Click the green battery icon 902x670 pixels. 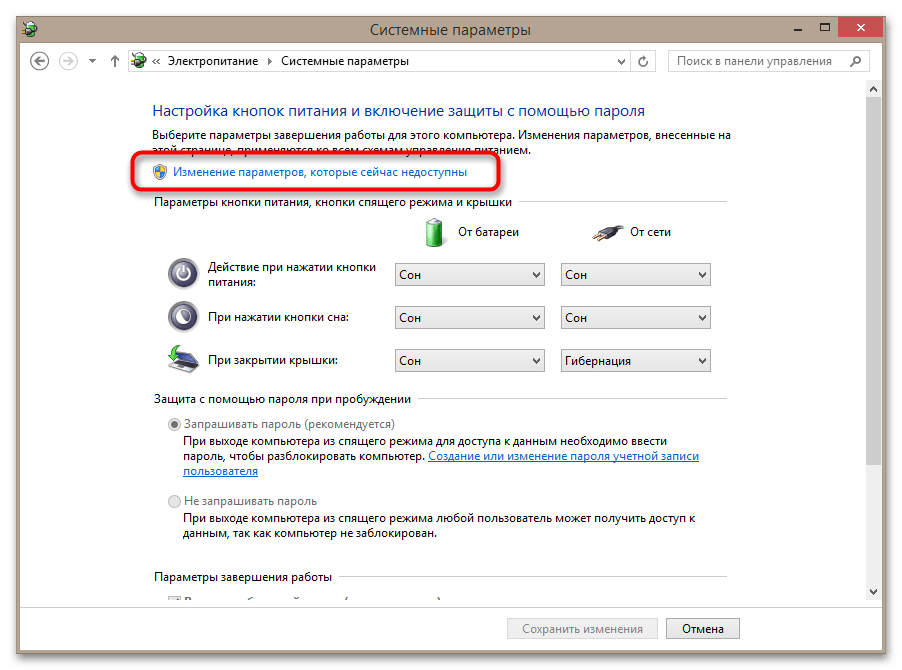click(434, 232)
